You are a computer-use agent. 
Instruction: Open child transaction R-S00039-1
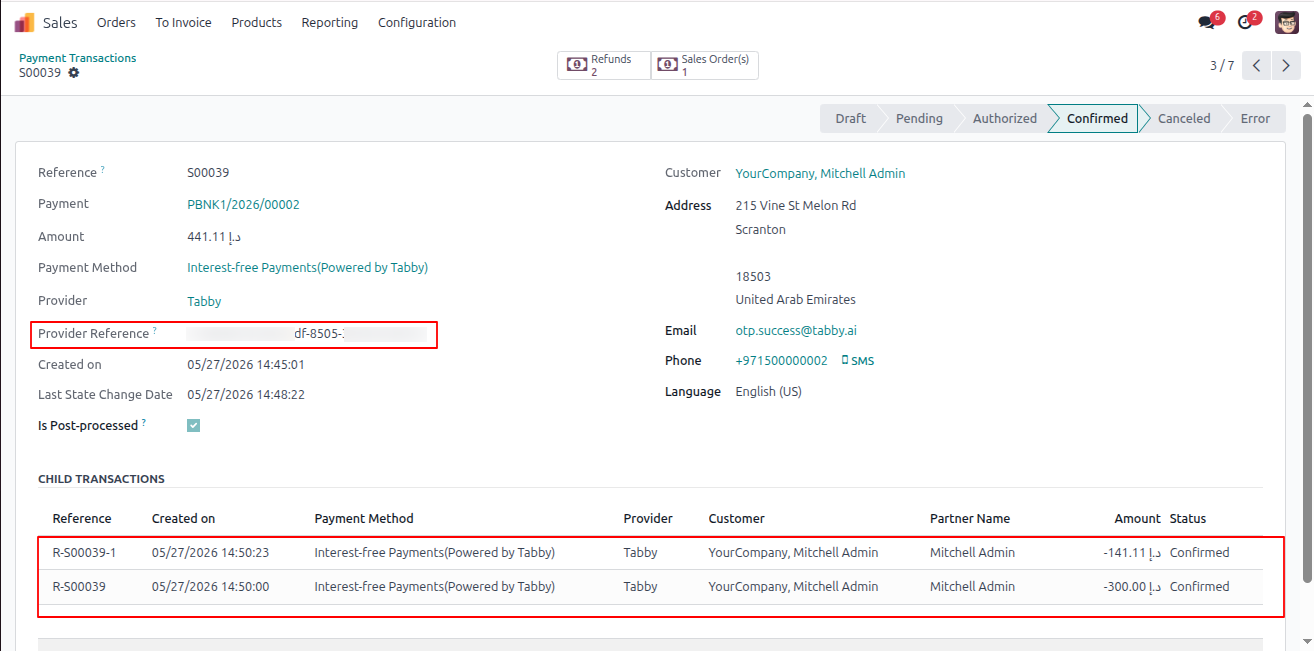[x=84, y=552]
